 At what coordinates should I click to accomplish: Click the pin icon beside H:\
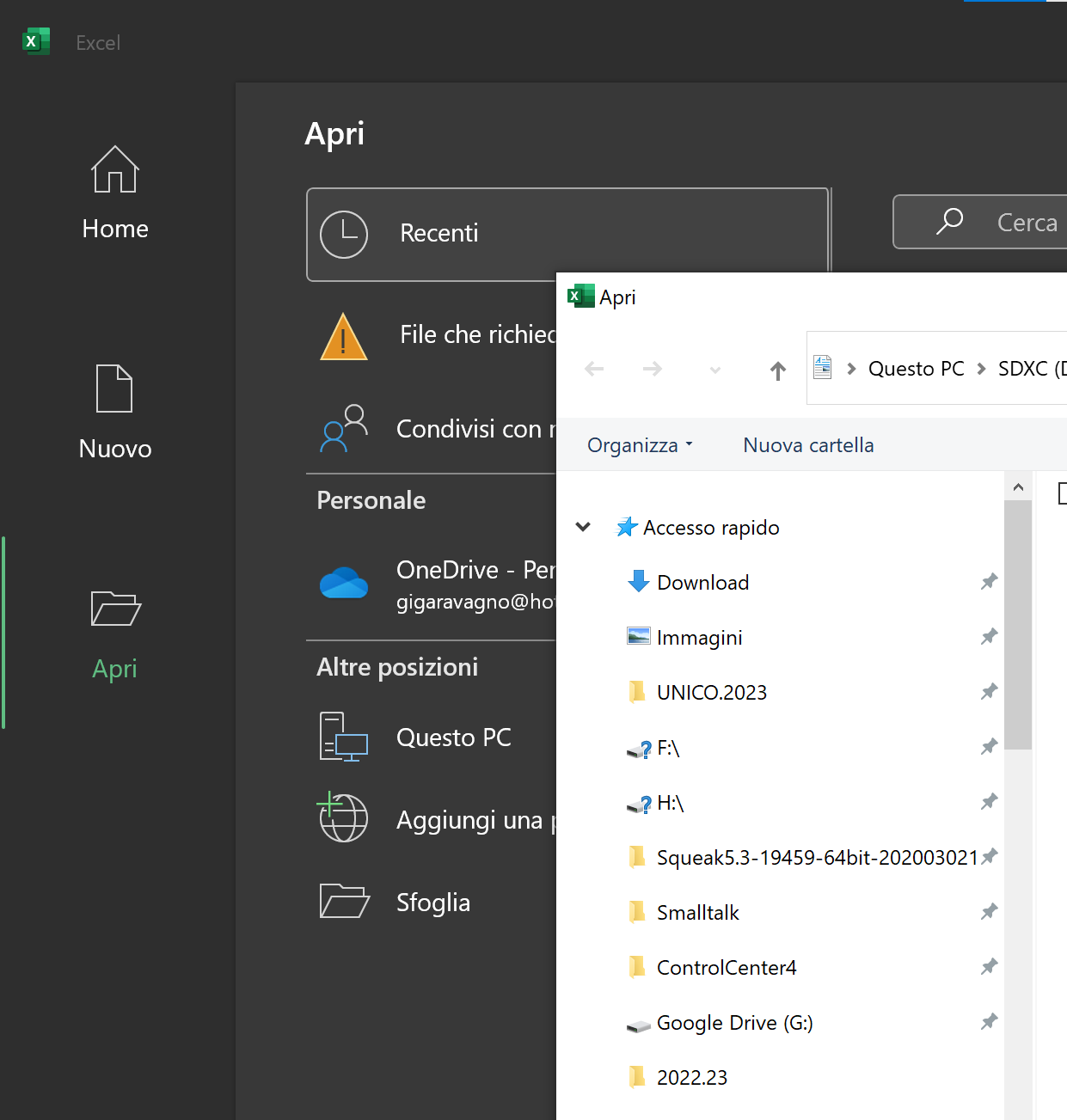coord(989,802)
